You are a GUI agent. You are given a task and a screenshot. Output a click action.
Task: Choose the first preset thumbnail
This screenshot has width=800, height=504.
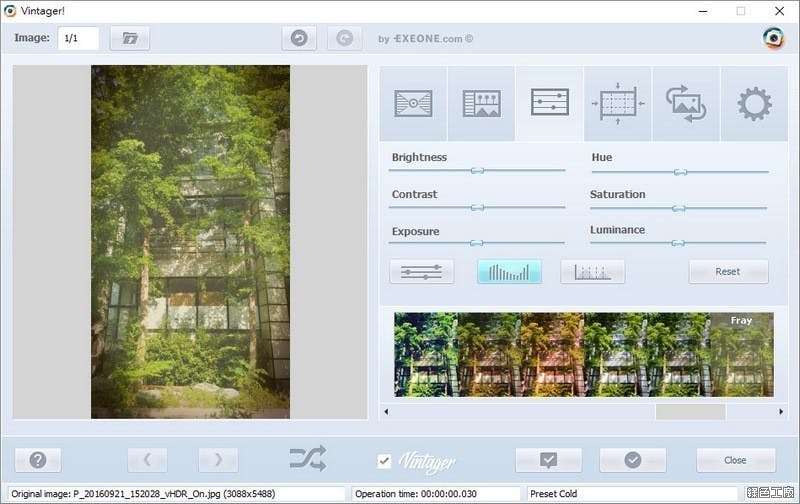(x=426, y=355)
